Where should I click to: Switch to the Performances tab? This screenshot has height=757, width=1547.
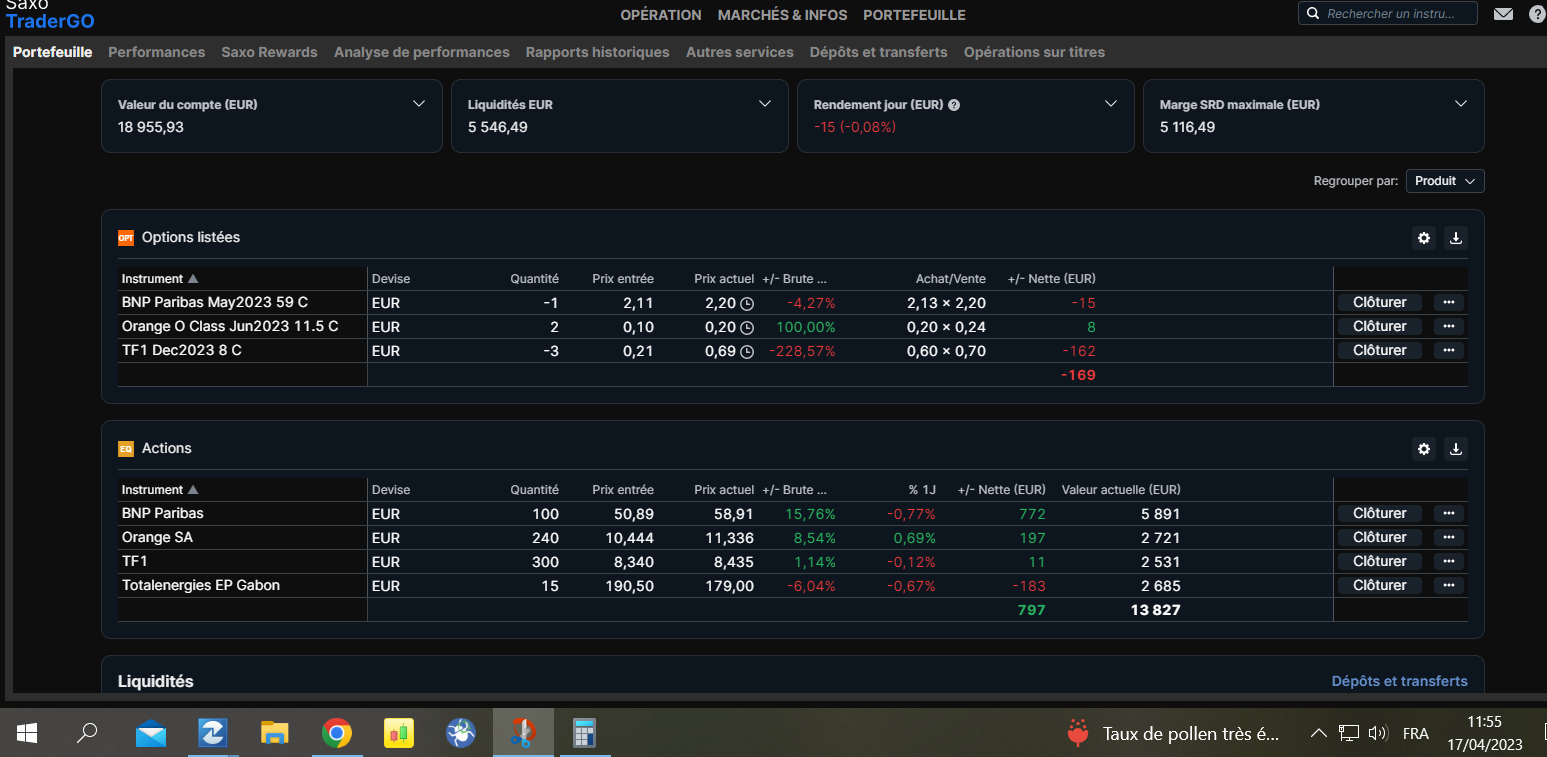pos(156,52)
